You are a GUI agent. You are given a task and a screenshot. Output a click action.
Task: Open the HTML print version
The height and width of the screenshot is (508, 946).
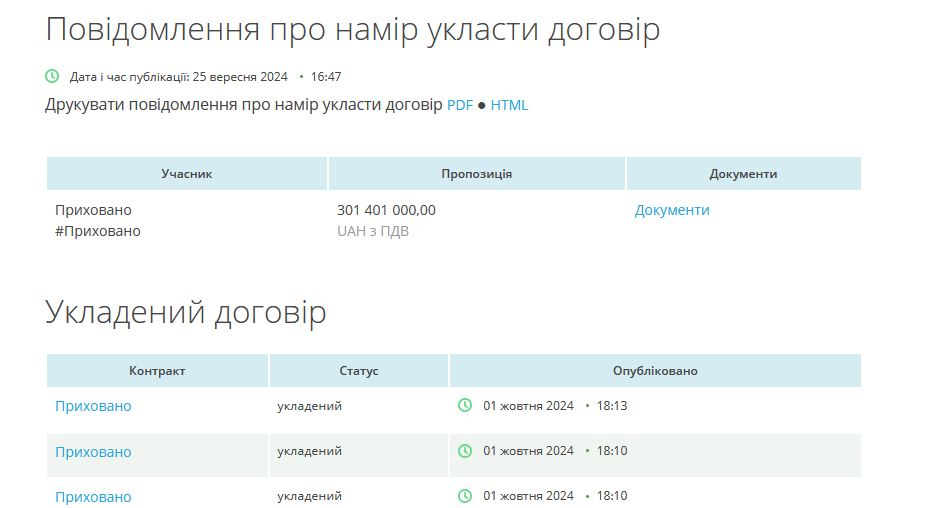(509, 105)
